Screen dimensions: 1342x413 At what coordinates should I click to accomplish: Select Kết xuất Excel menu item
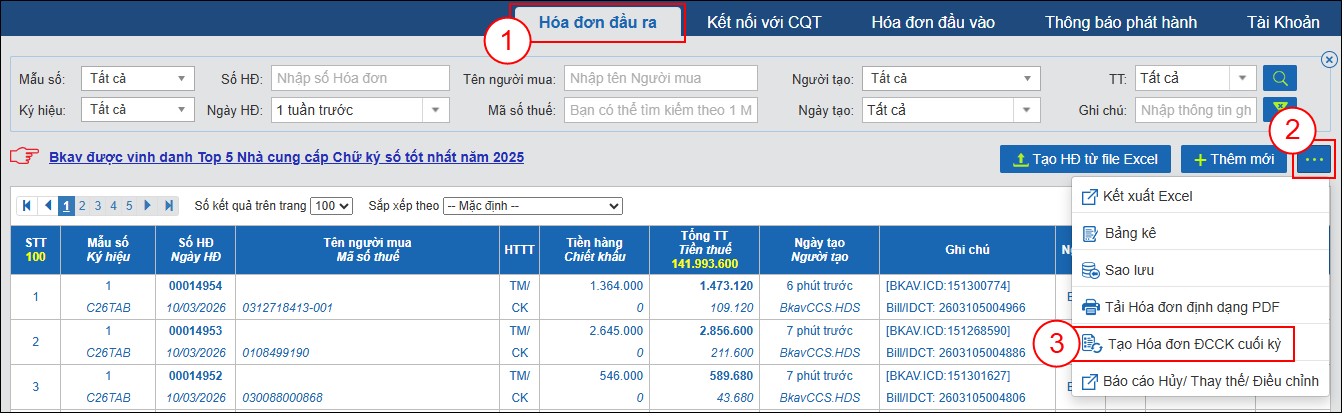pos(1147,196)
